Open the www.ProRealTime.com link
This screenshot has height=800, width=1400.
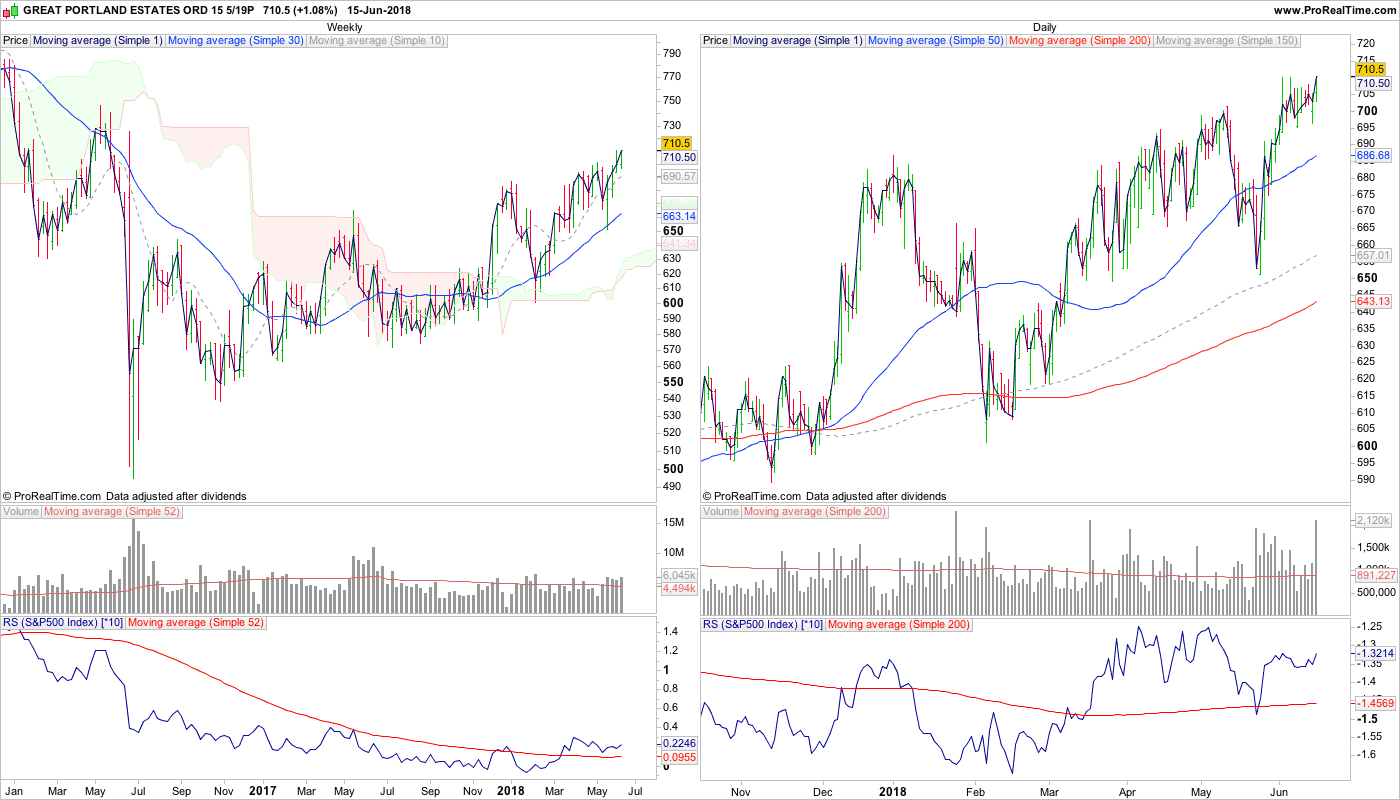tap(1335, 10)
